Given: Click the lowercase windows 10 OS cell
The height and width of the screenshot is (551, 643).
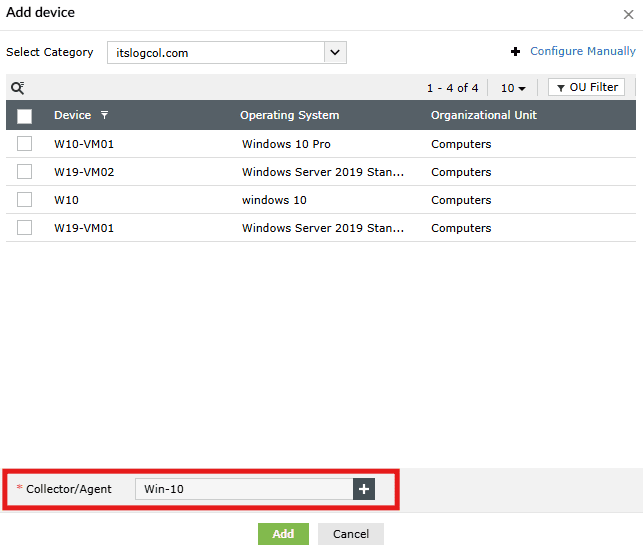Looking at the screenshot, I should (274, 200).
